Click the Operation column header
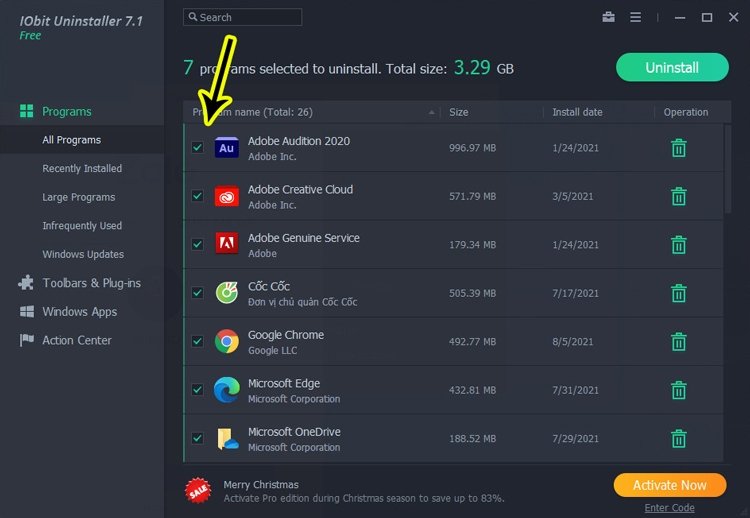This screenshot has width=750, height=518. click(x=685, y=112)
